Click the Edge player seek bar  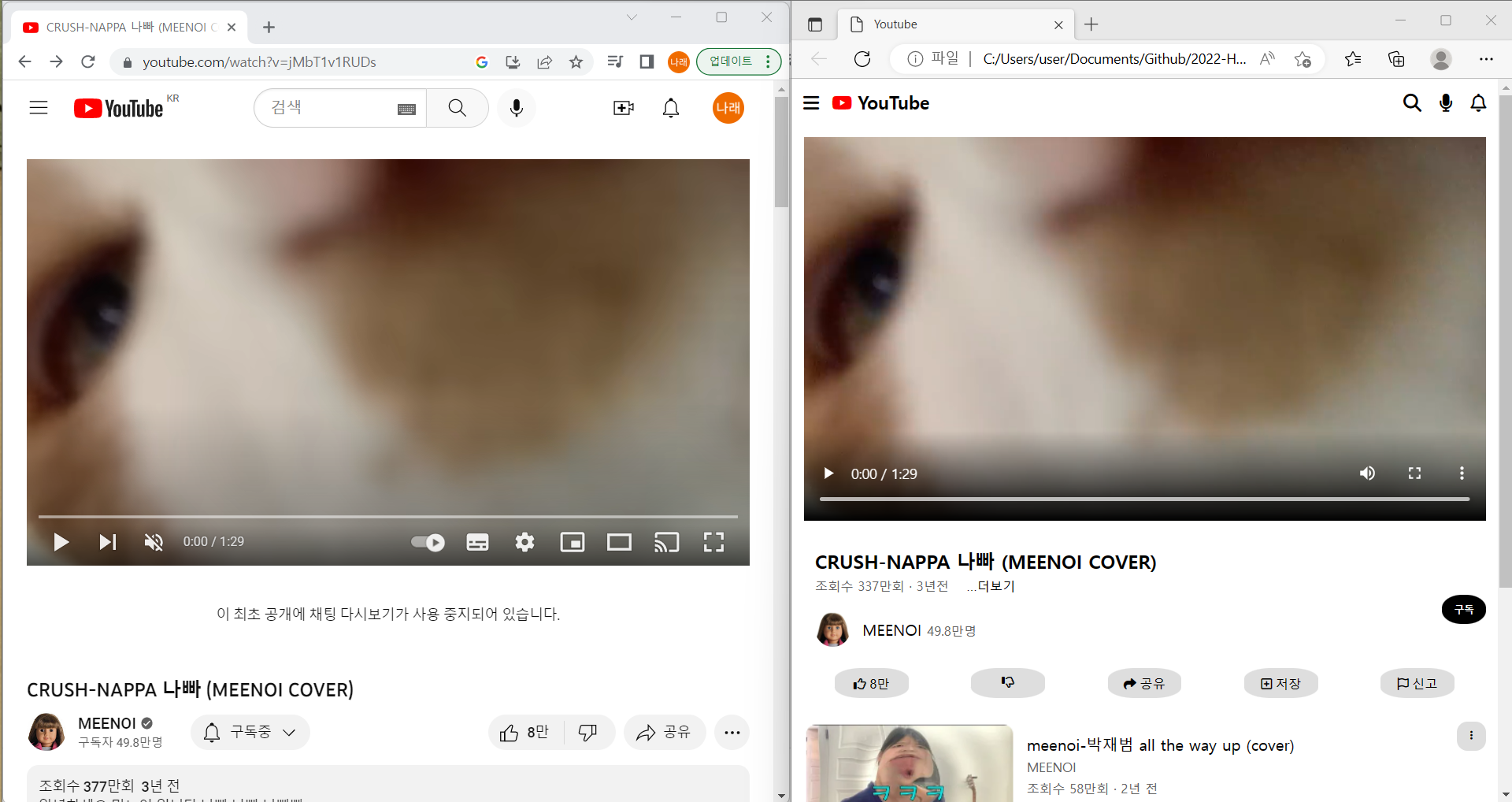[x=1144, y=499]
